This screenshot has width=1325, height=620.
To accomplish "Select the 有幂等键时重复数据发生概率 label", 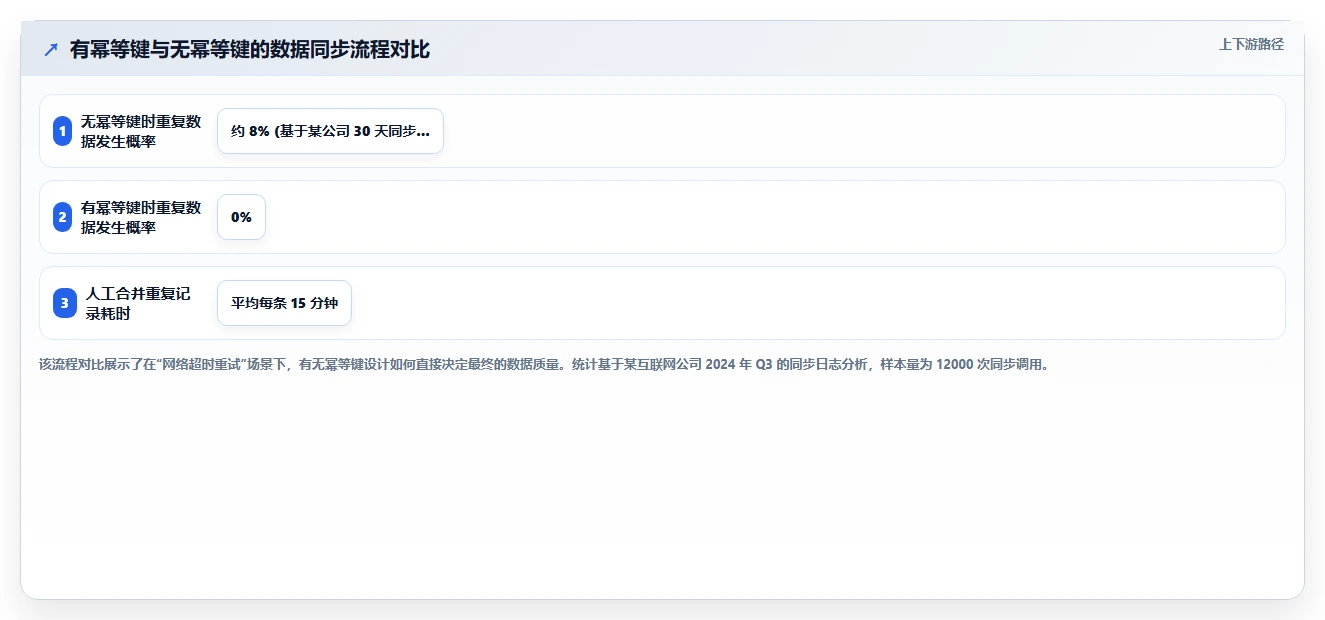I will 141,217.
